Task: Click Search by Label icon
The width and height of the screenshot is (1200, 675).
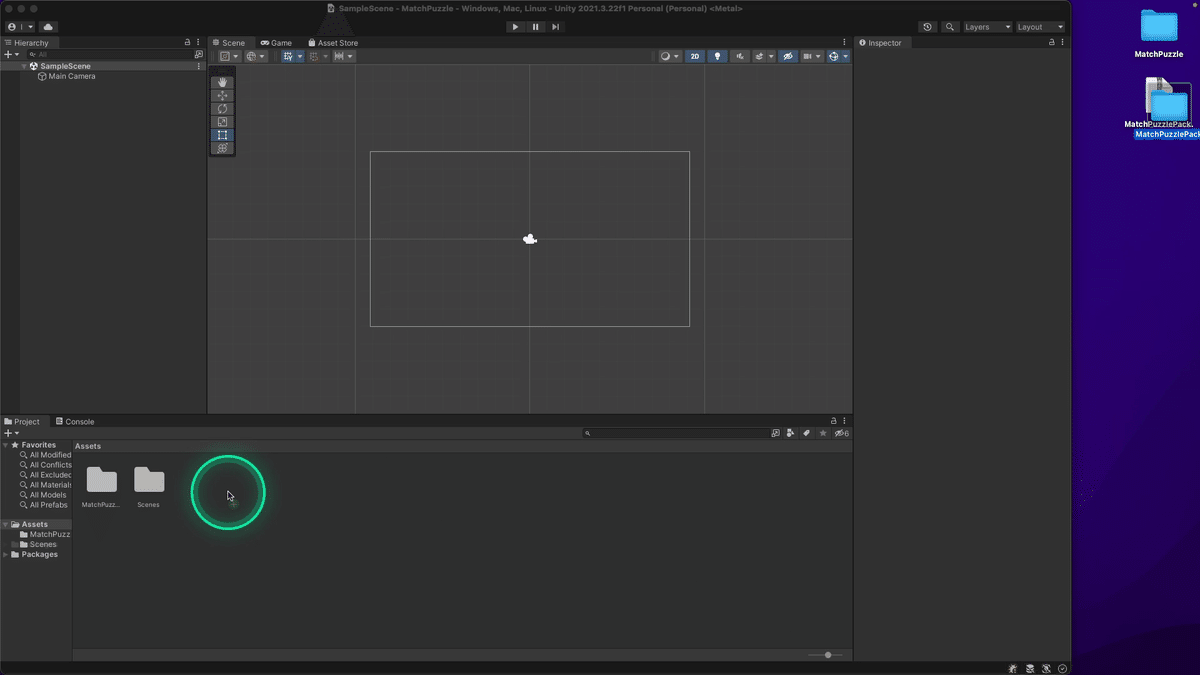Action: coord(807,433)
